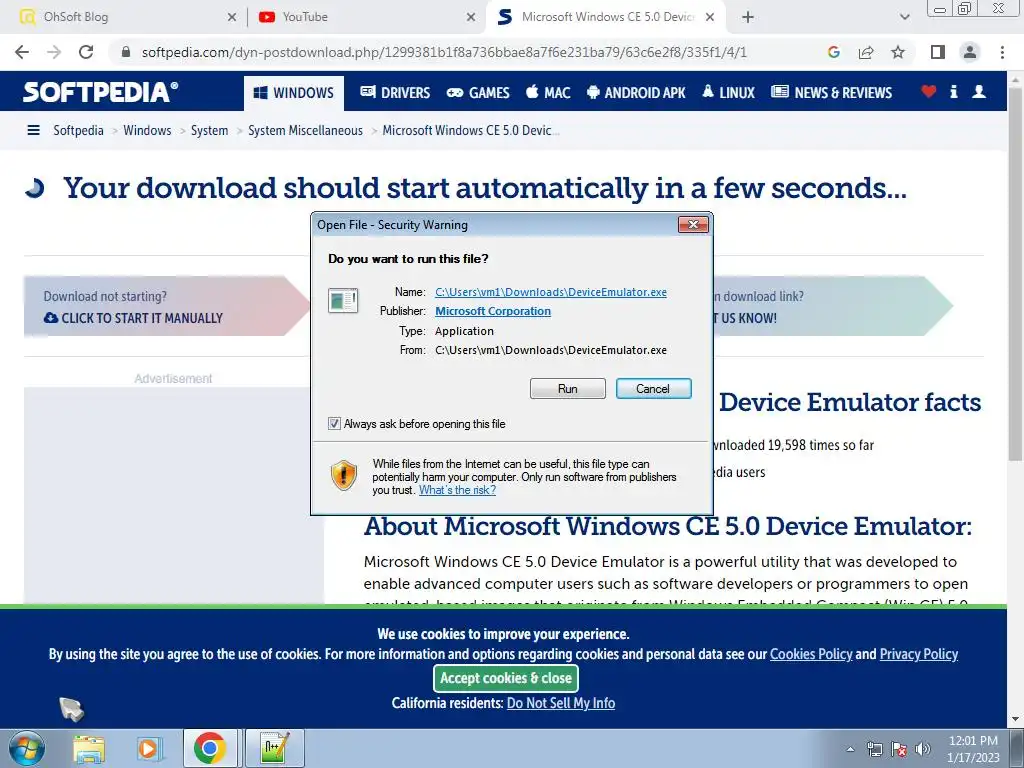Viewport: 1024px width, 768px height.
Task: Click the Softpedia logo
Action: coord(101,92)
